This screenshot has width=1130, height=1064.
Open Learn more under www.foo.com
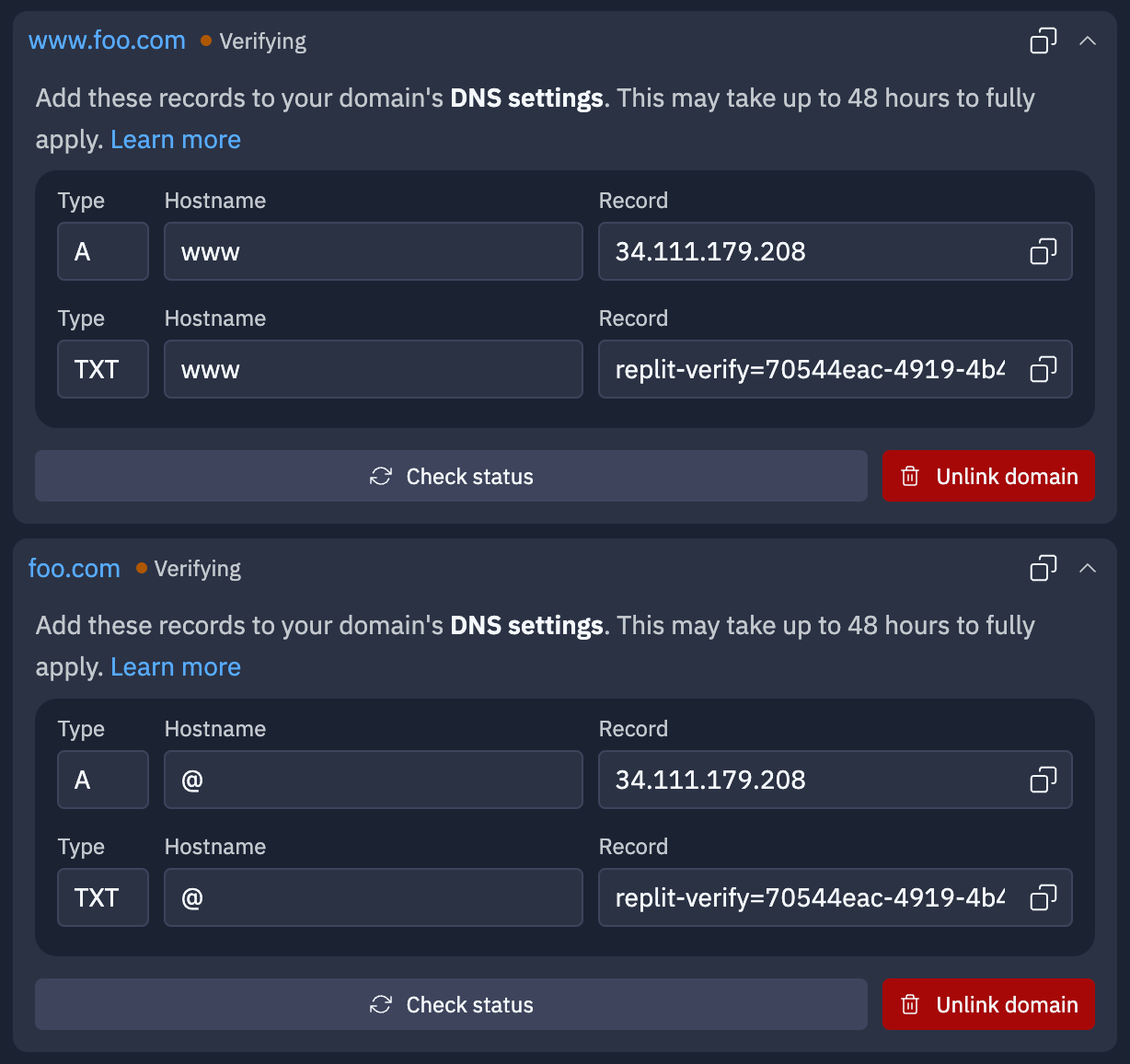[176, 139]
